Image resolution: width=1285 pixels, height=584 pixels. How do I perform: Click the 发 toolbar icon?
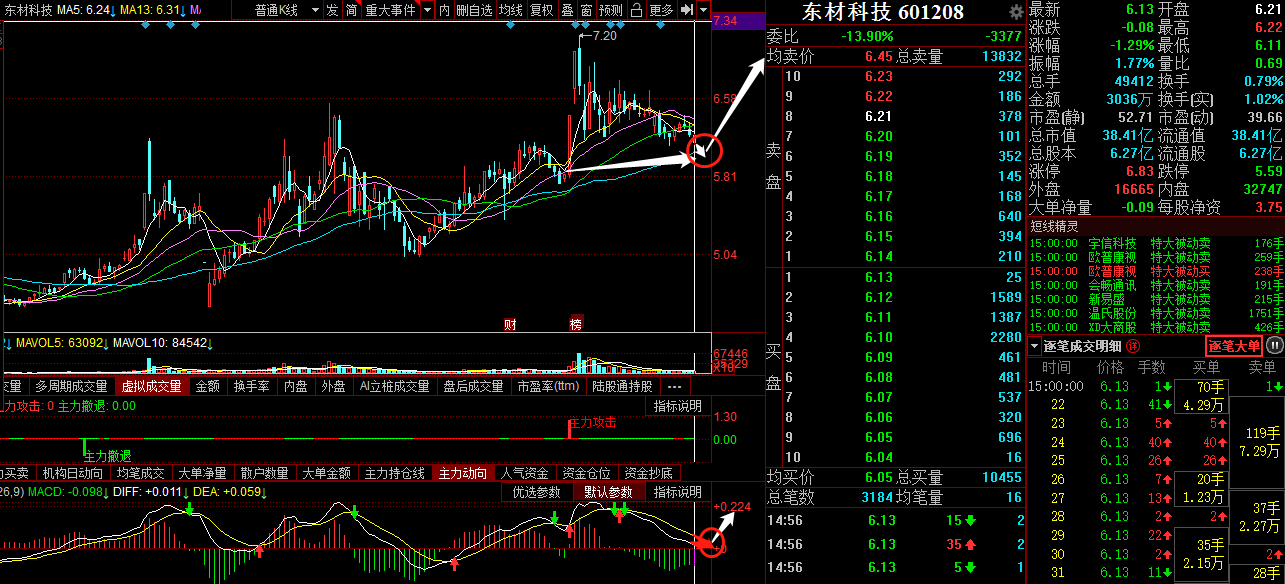point(332,10)
